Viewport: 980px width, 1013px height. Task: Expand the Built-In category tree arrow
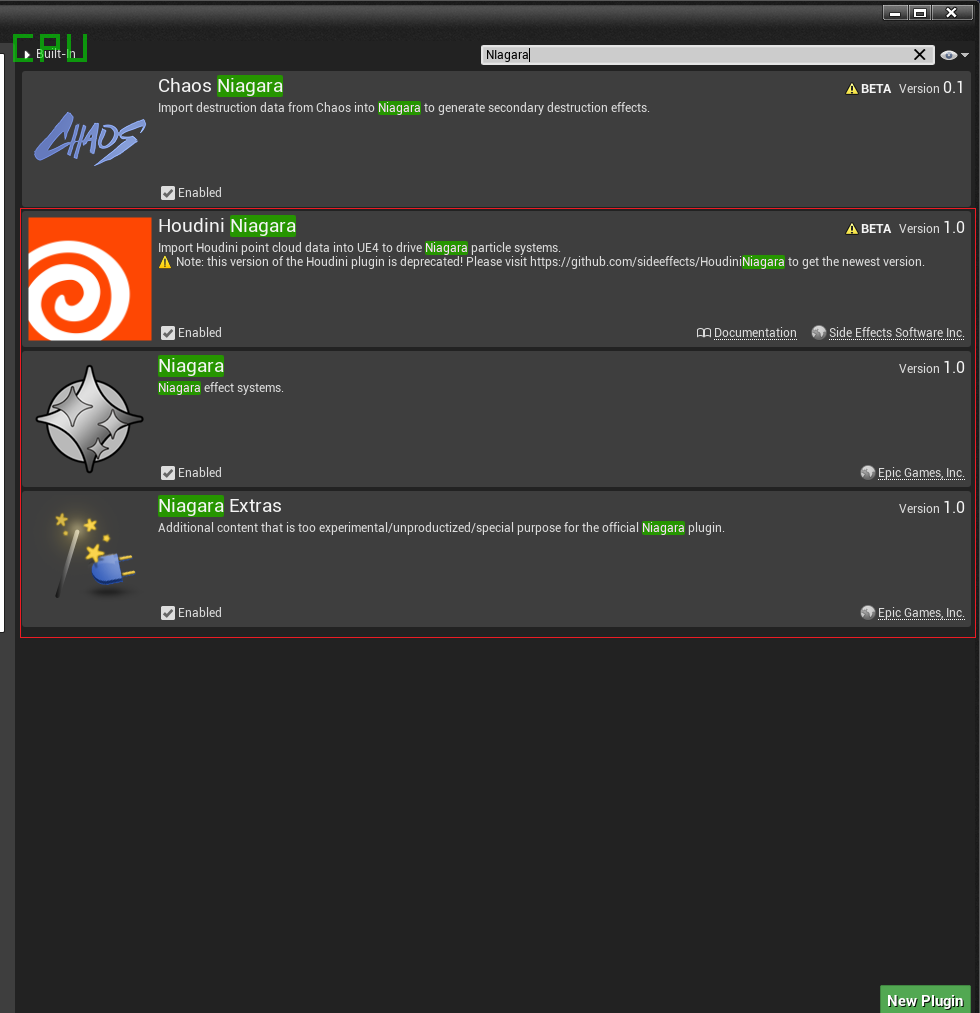27,55
